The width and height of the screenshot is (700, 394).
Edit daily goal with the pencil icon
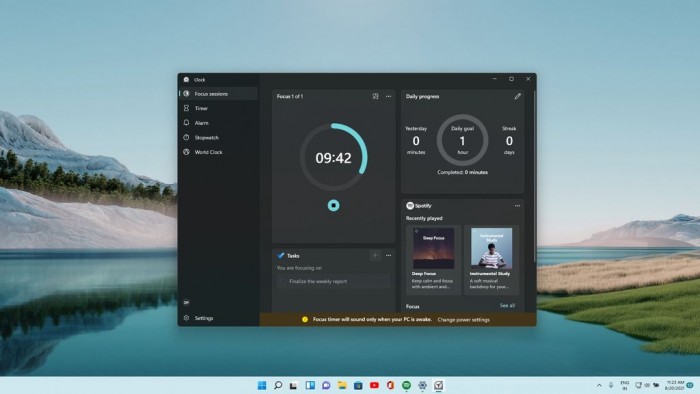(x=517, y=96)
